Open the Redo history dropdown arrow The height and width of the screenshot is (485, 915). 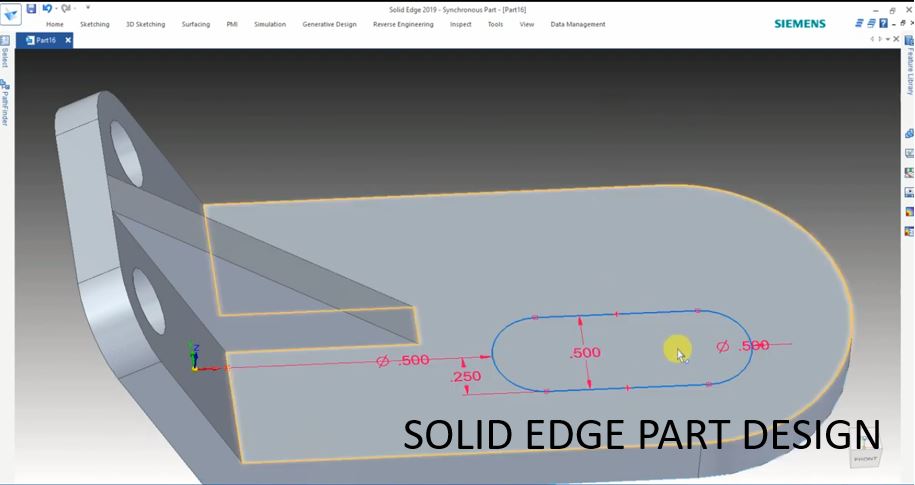[74, 8]
